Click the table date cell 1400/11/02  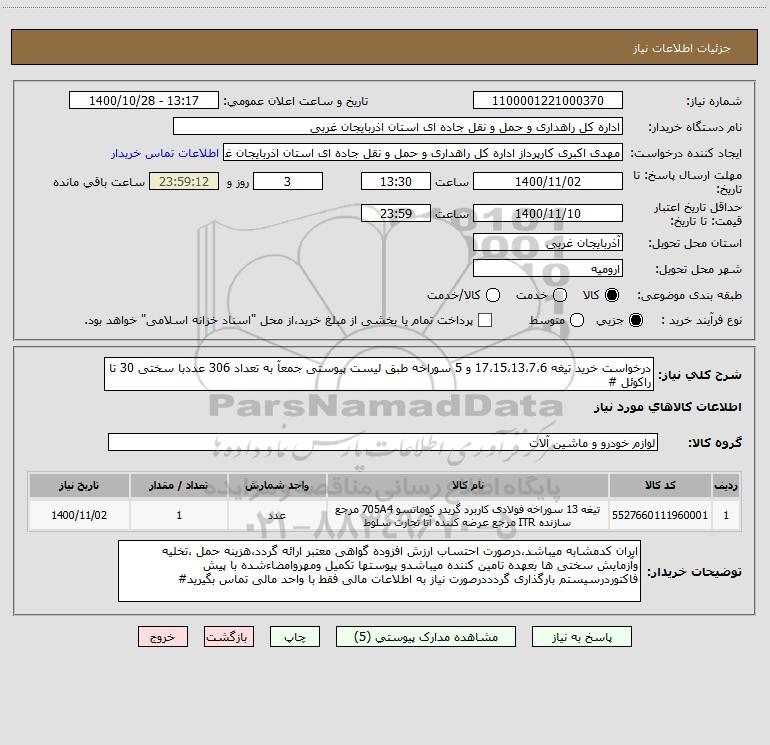click(79, 515)
